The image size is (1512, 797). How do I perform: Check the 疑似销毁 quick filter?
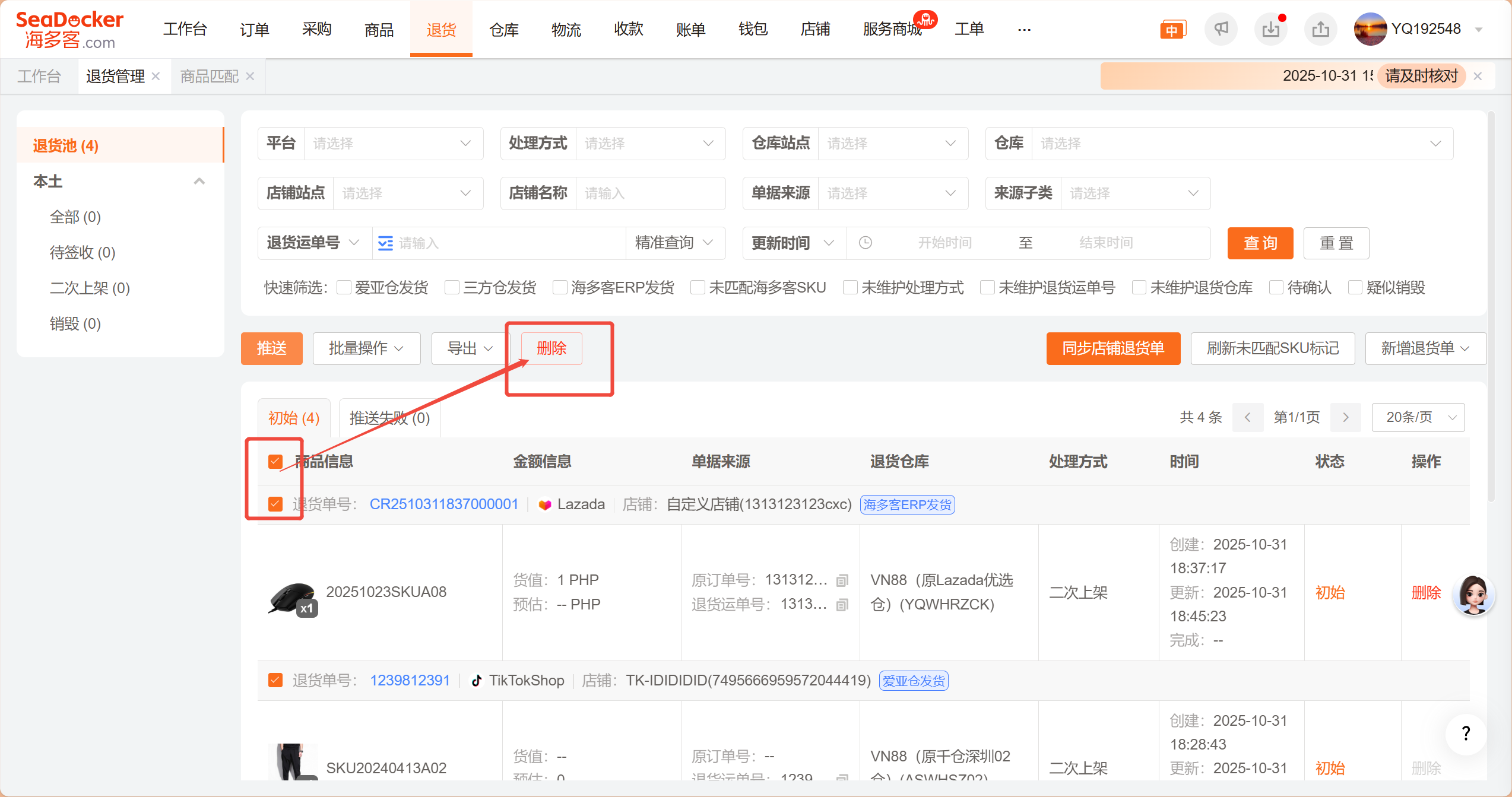click(x=1355, y=288)
